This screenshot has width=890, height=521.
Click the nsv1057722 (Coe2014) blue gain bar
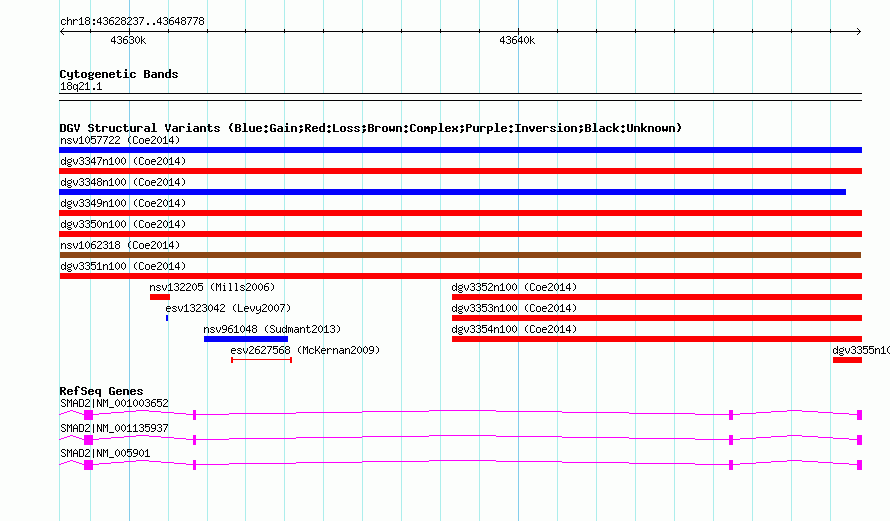(460, 150)
